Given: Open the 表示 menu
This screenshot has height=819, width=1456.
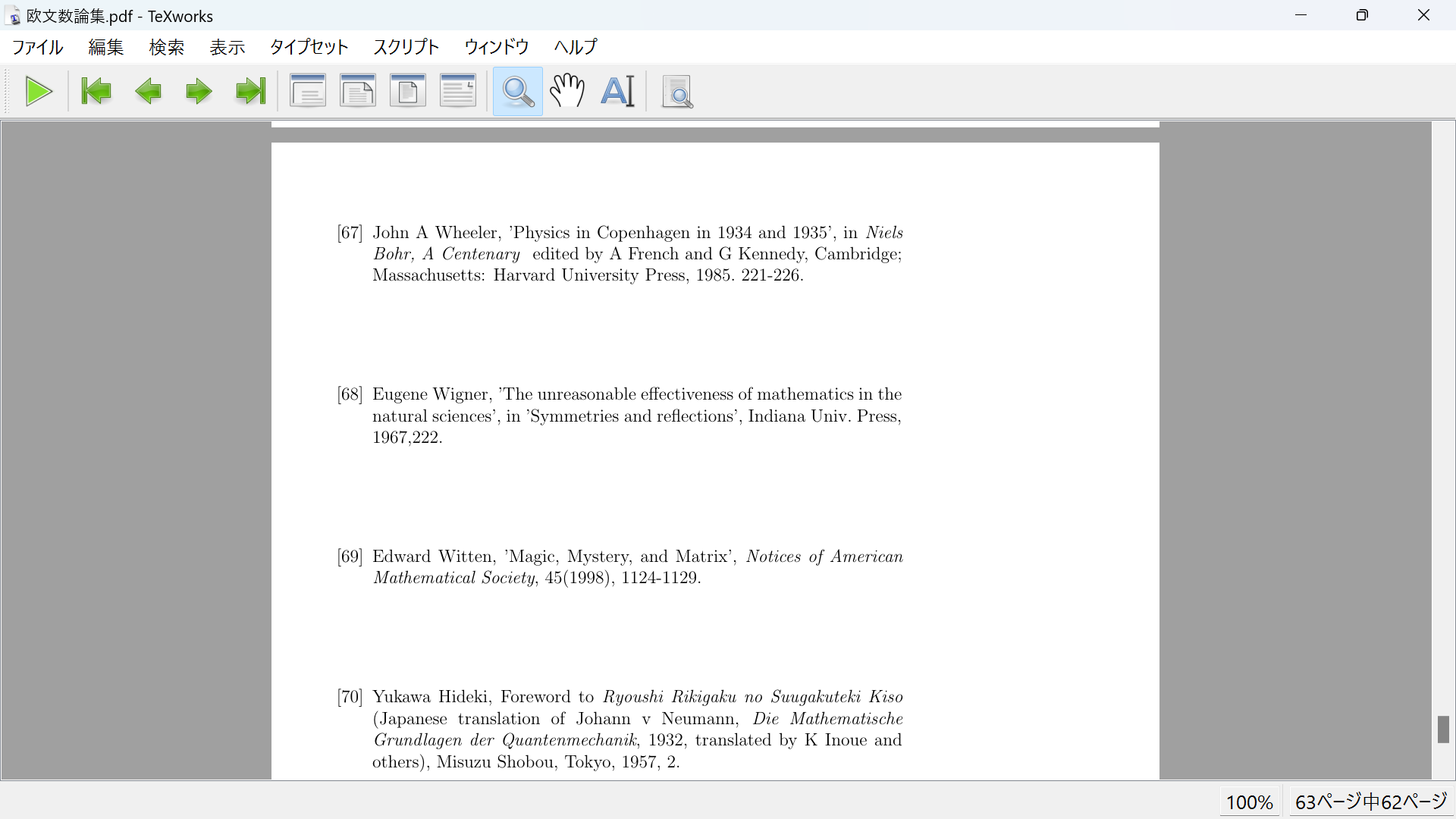Looking at the screenshot, I should coord(227,47).
